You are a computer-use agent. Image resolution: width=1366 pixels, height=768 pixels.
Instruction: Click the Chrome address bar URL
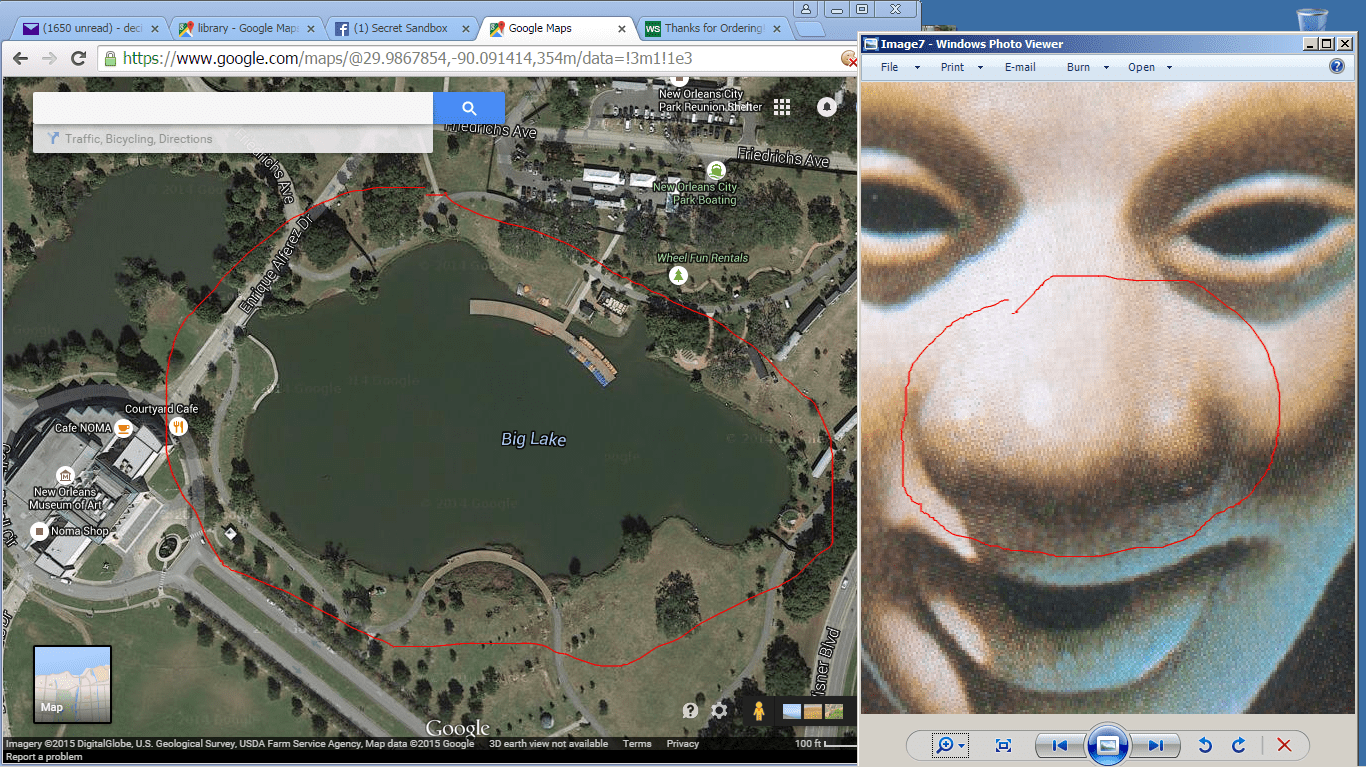407,58
